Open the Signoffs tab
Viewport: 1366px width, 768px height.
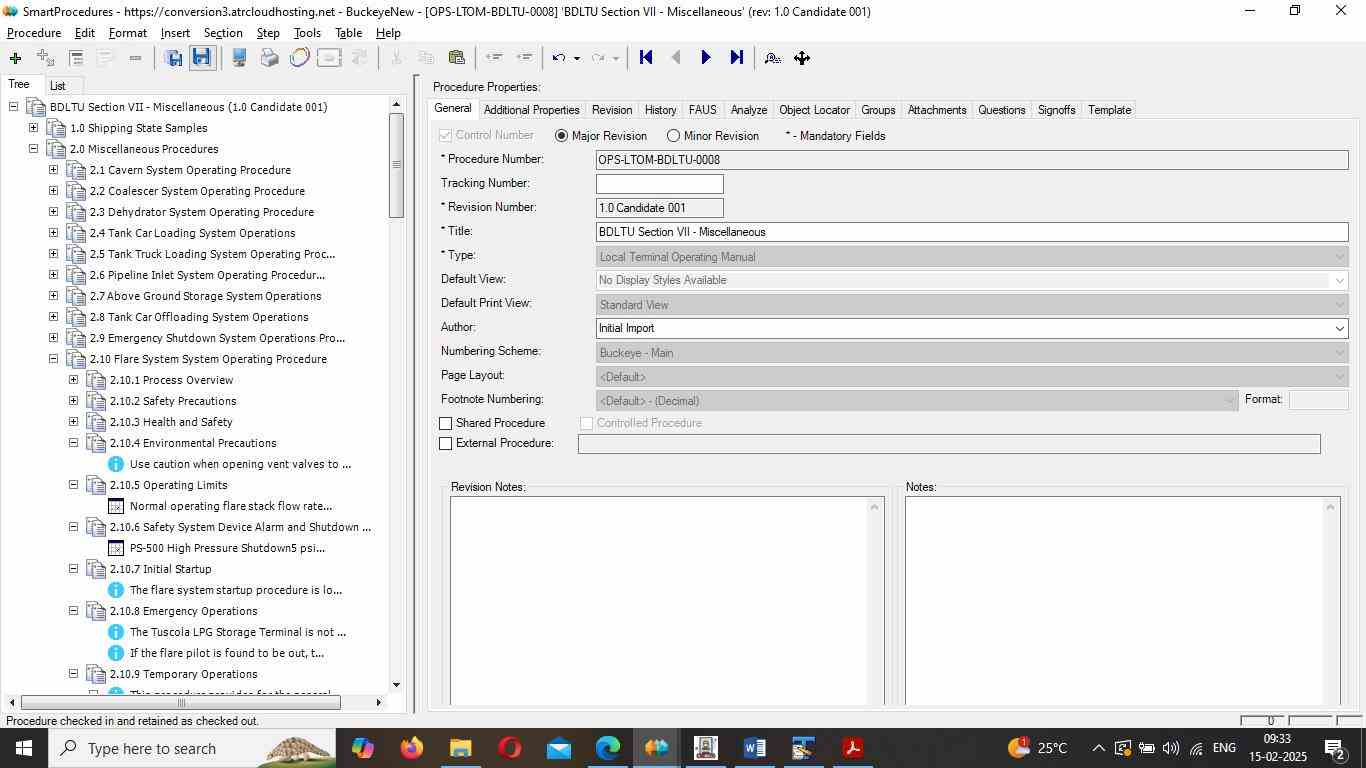click(x=1056, y=110)
